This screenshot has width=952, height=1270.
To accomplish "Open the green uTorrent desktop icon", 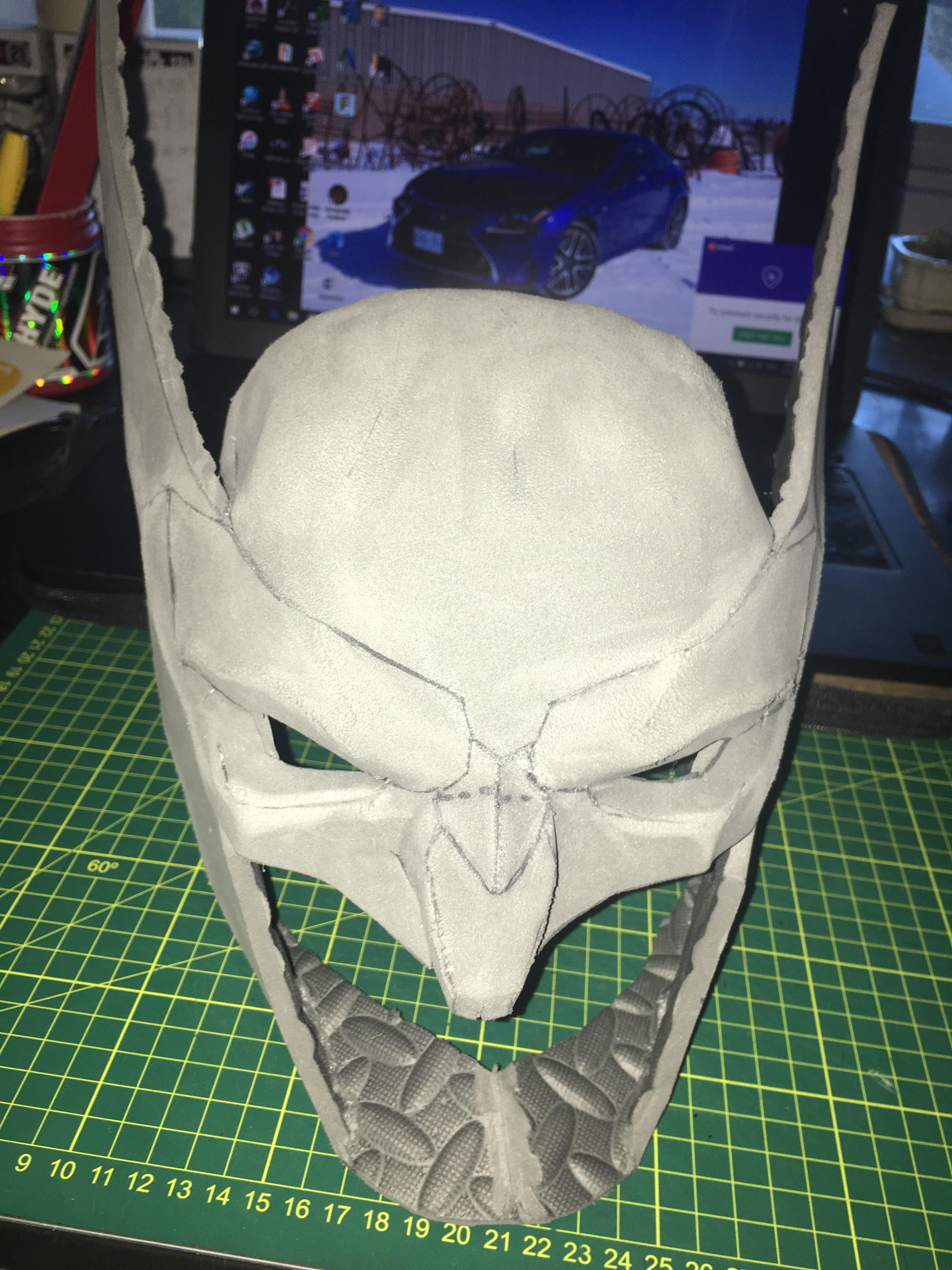I will (x=244, y=228).
